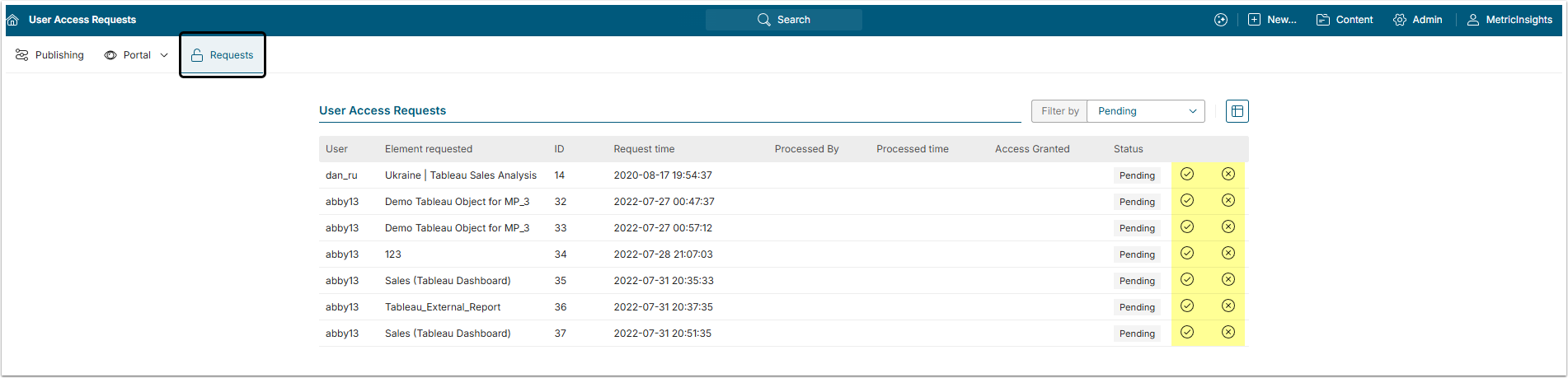Open the Admin menu

(1418, 20)
